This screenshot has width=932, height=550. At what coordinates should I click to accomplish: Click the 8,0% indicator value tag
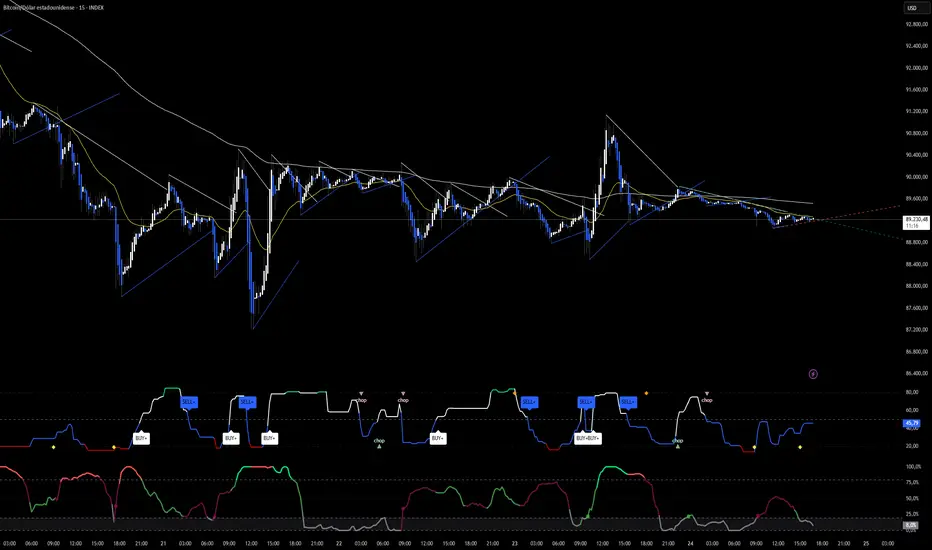pyautogui.click(x=911, y=526)
